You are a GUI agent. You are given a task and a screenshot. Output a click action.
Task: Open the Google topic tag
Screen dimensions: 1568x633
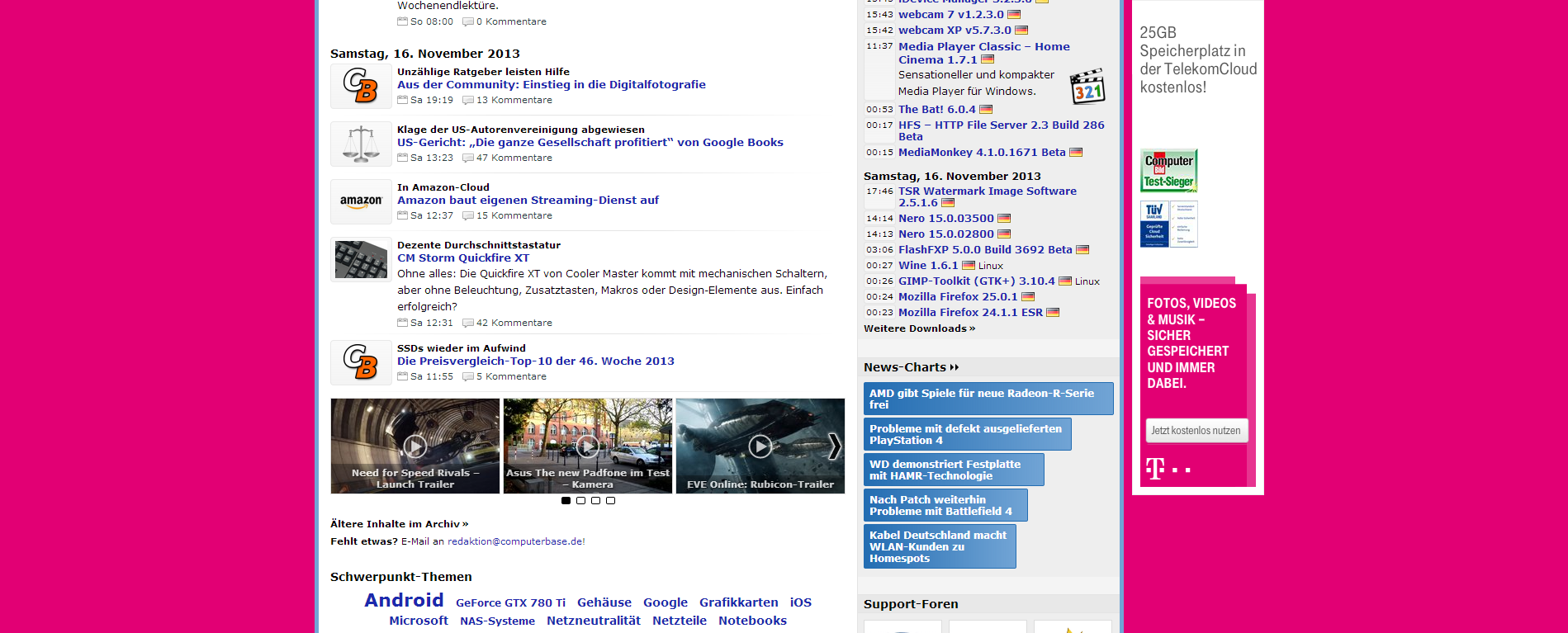[666, 602]
